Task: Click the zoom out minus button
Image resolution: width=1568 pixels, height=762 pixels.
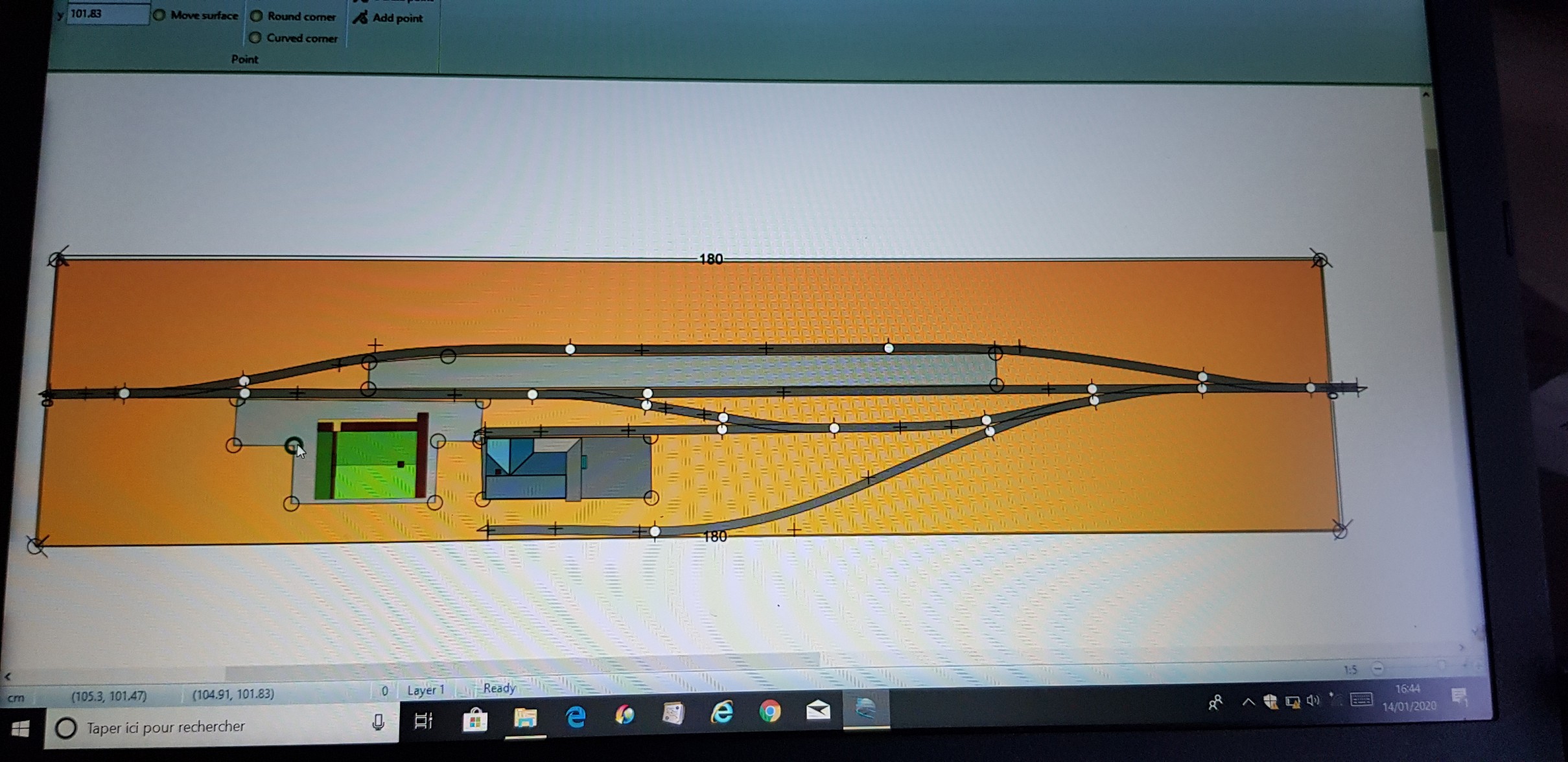Action: click(1377, 668)
